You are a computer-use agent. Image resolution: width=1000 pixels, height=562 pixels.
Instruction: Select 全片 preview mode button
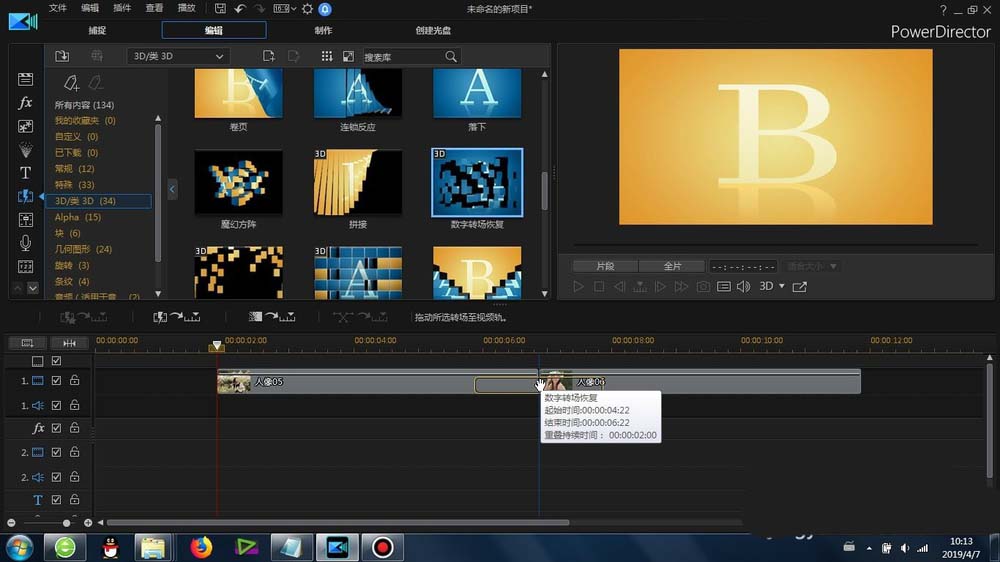point(672,266)
